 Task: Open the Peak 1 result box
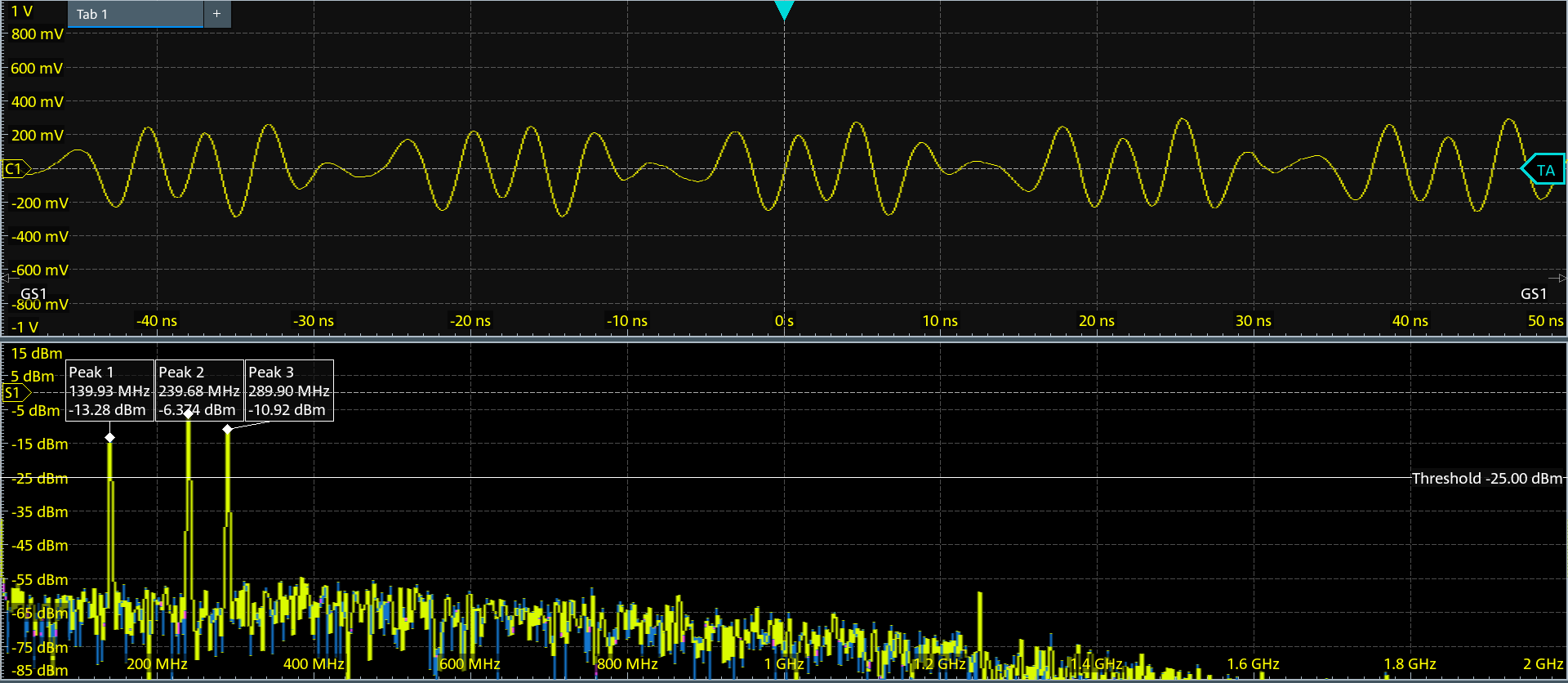tap(109, 391)
